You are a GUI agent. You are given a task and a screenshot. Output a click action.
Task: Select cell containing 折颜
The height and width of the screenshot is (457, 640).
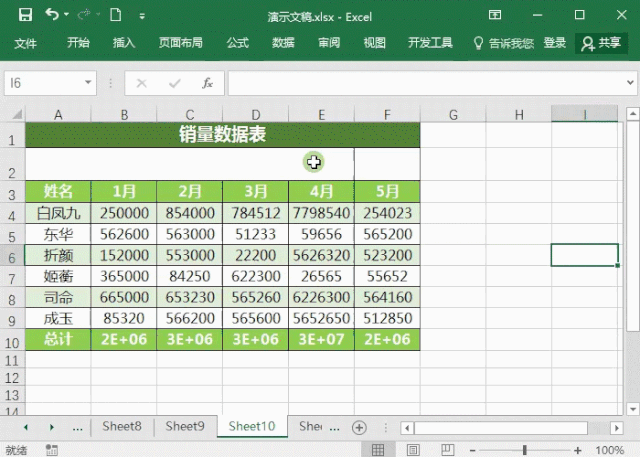(58, 255)
